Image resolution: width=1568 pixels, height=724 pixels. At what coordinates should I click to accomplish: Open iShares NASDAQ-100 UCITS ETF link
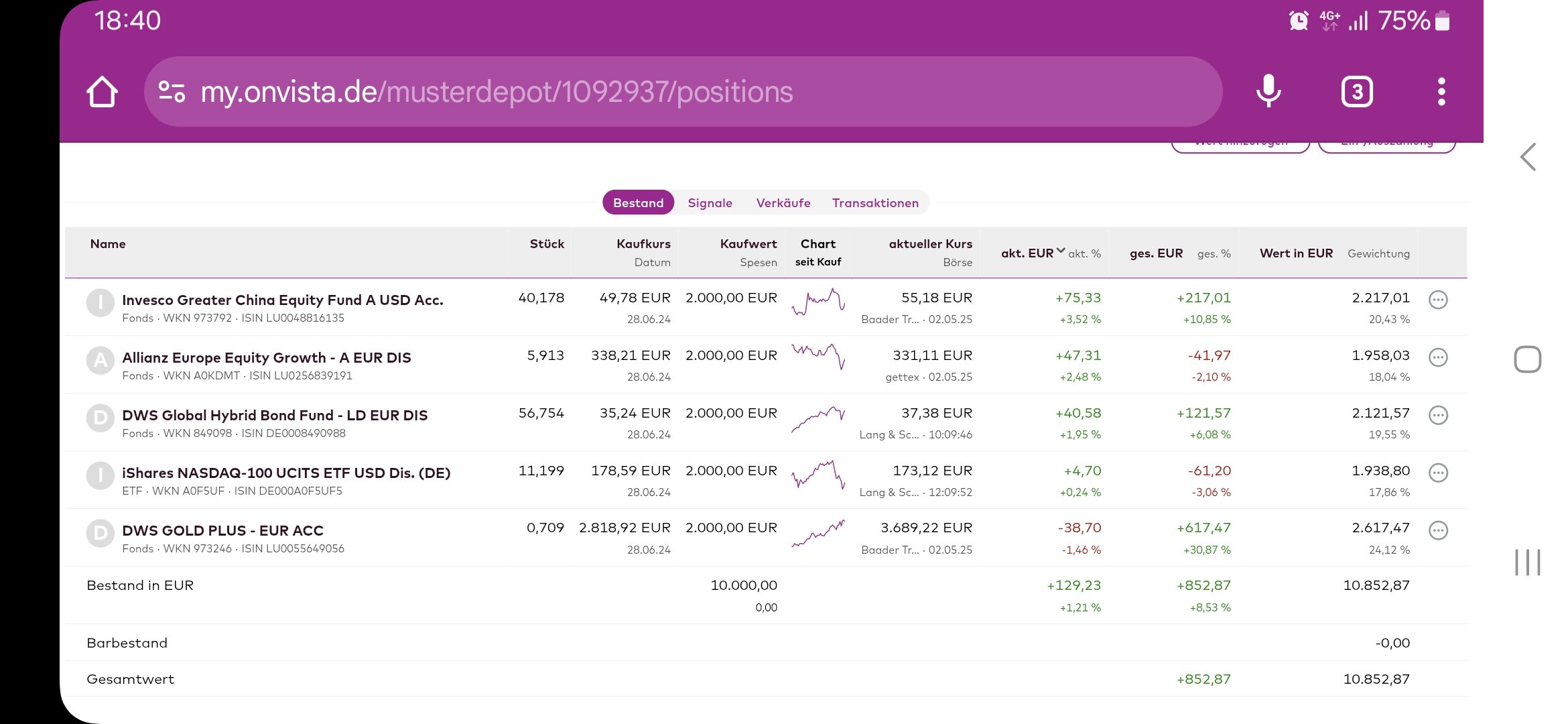tap(286, 473)
